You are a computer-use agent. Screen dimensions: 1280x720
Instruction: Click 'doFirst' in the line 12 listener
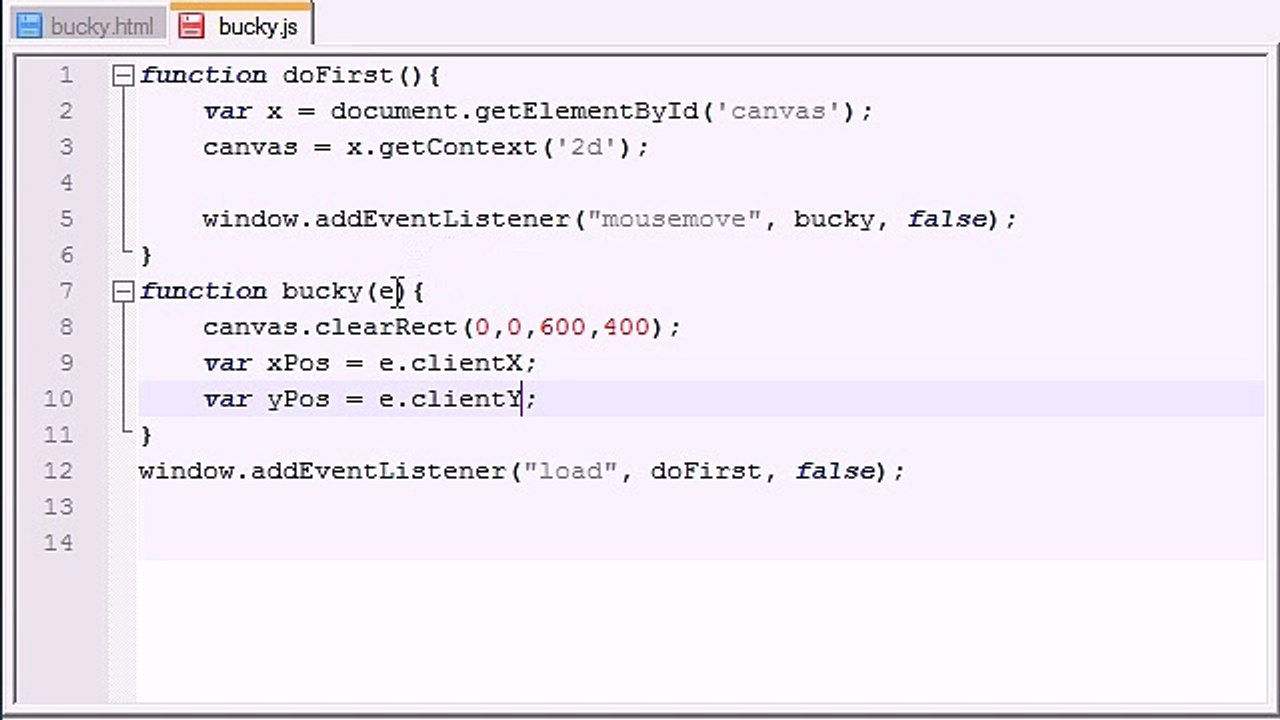tap(706, 471)
